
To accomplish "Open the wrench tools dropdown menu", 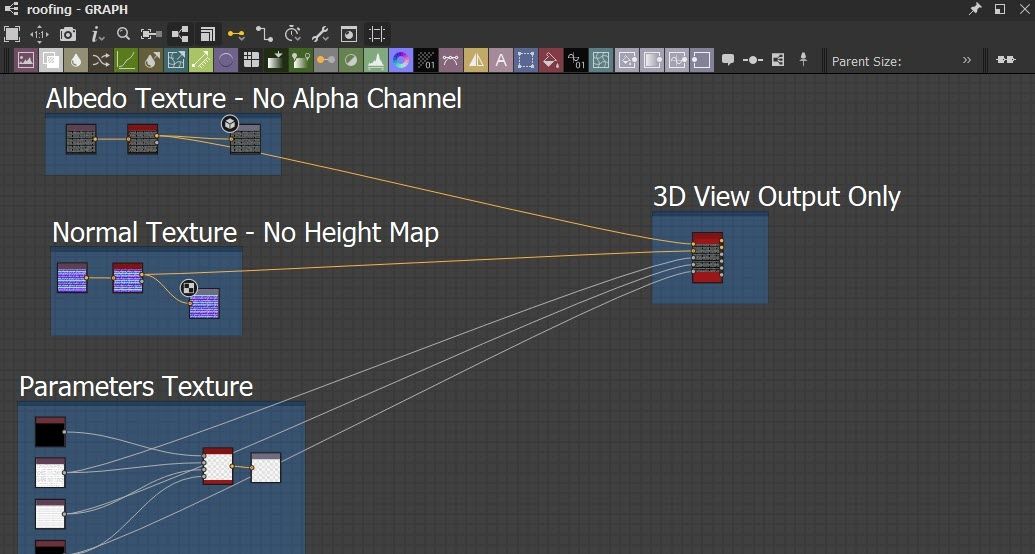I will (x=322, y=34).
